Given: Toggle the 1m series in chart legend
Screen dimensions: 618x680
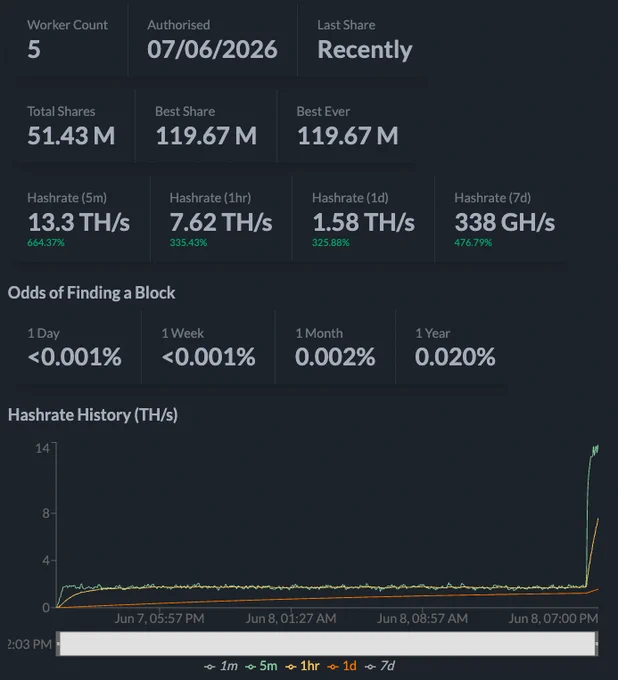Looking at the screenshot, I should (x=221, y=666).
